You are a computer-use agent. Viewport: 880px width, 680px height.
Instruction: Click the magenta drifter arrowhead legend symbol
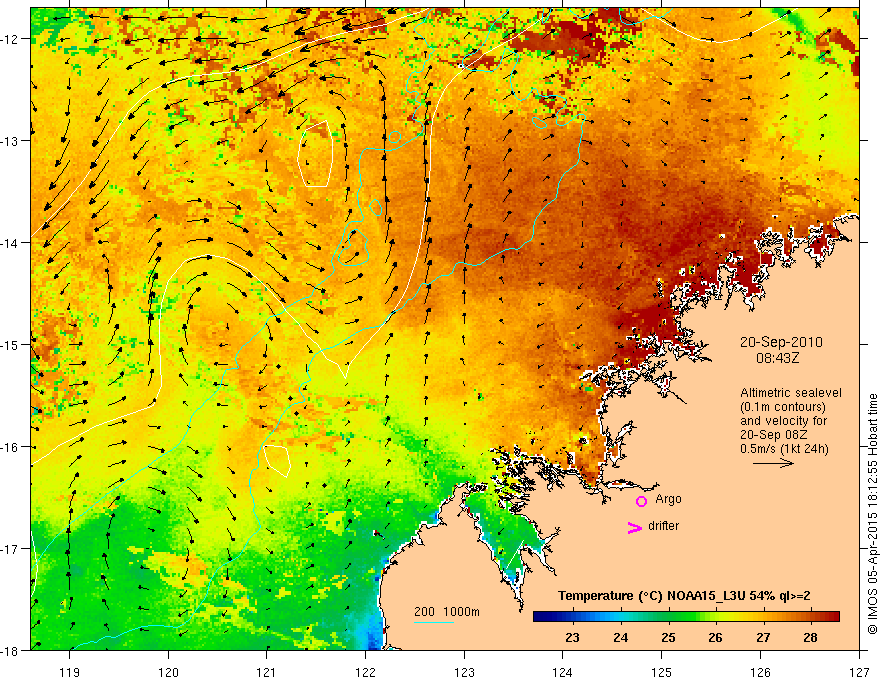[634, 527]
